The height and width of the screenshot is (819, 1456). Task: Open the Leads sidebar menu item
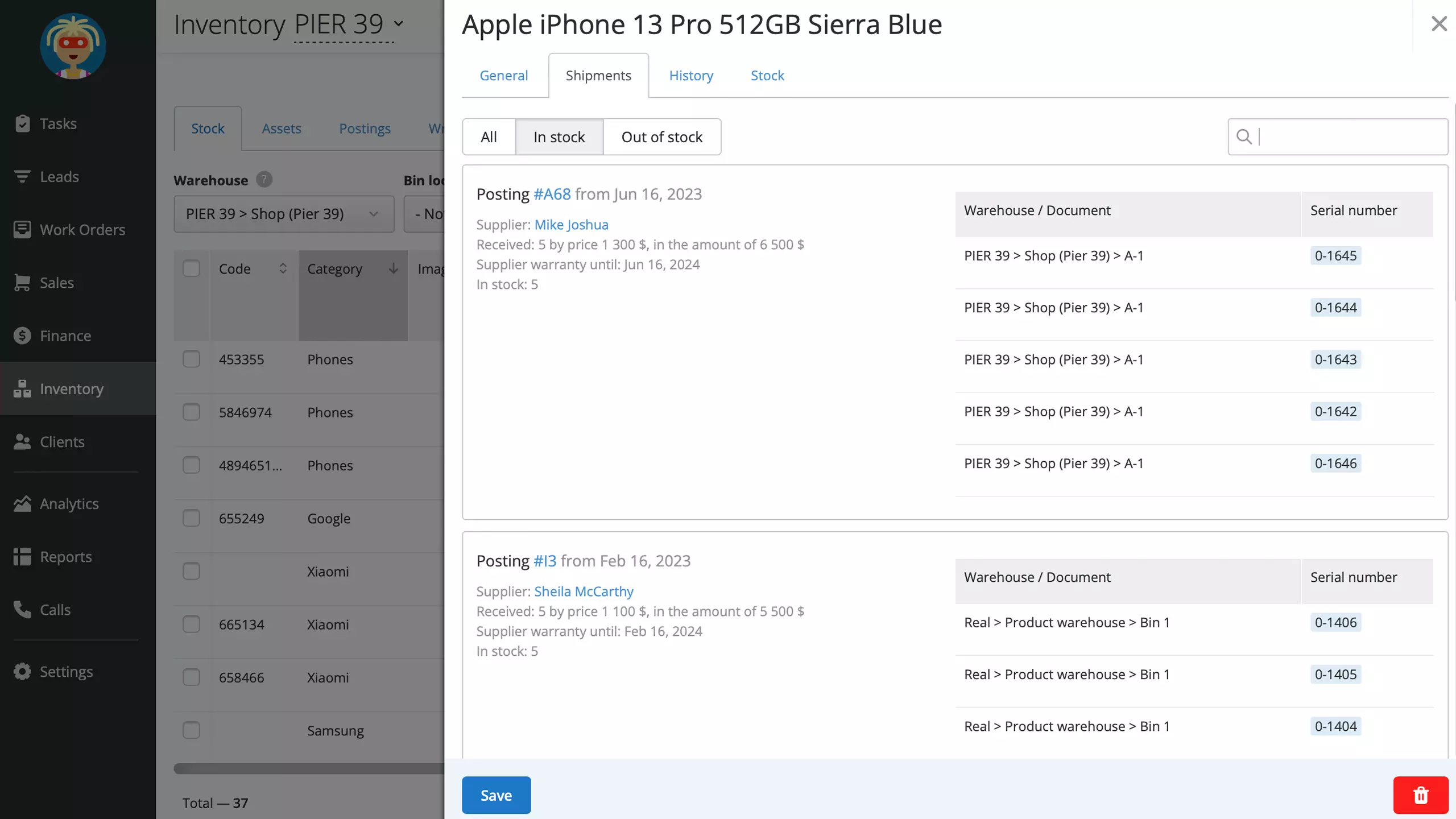click(78, 176)
